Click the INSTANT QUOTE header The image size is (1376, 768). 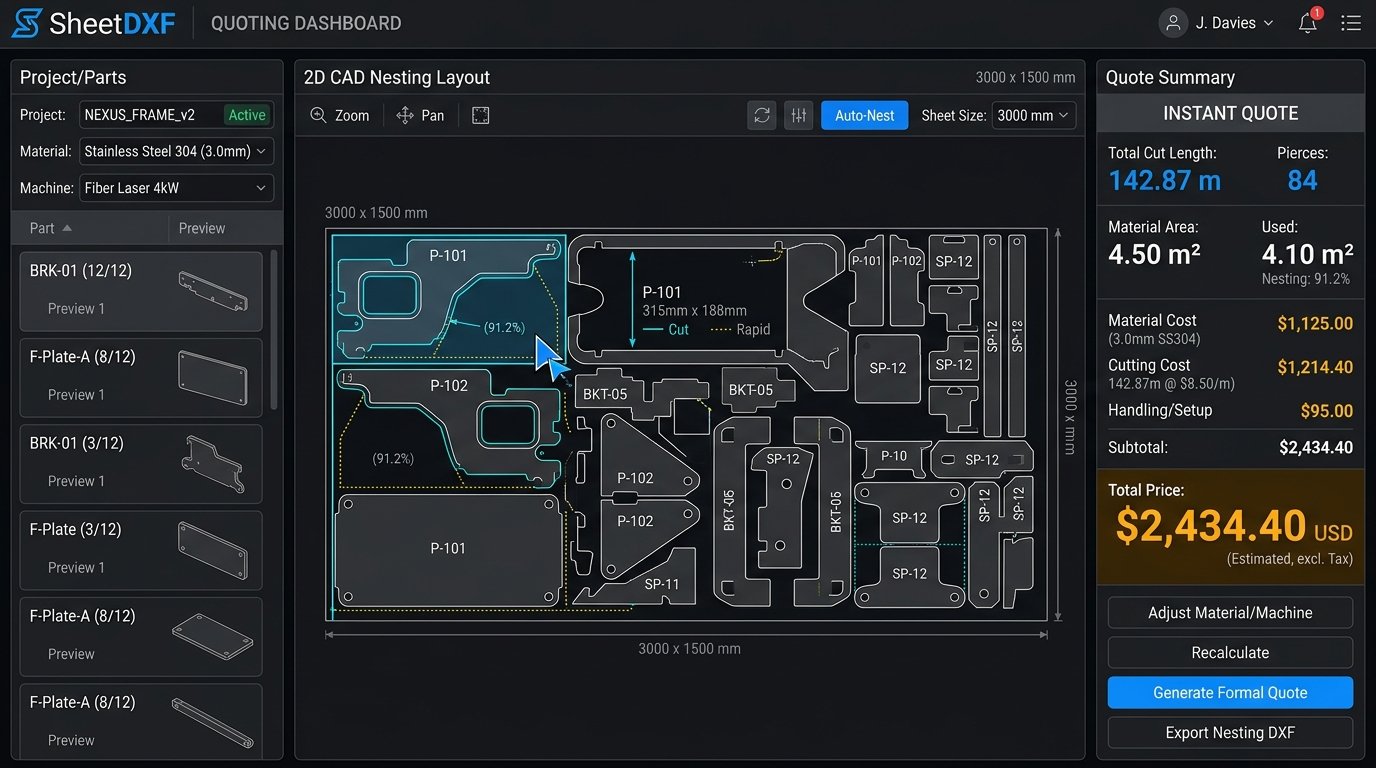click(x=1230, y=113)
